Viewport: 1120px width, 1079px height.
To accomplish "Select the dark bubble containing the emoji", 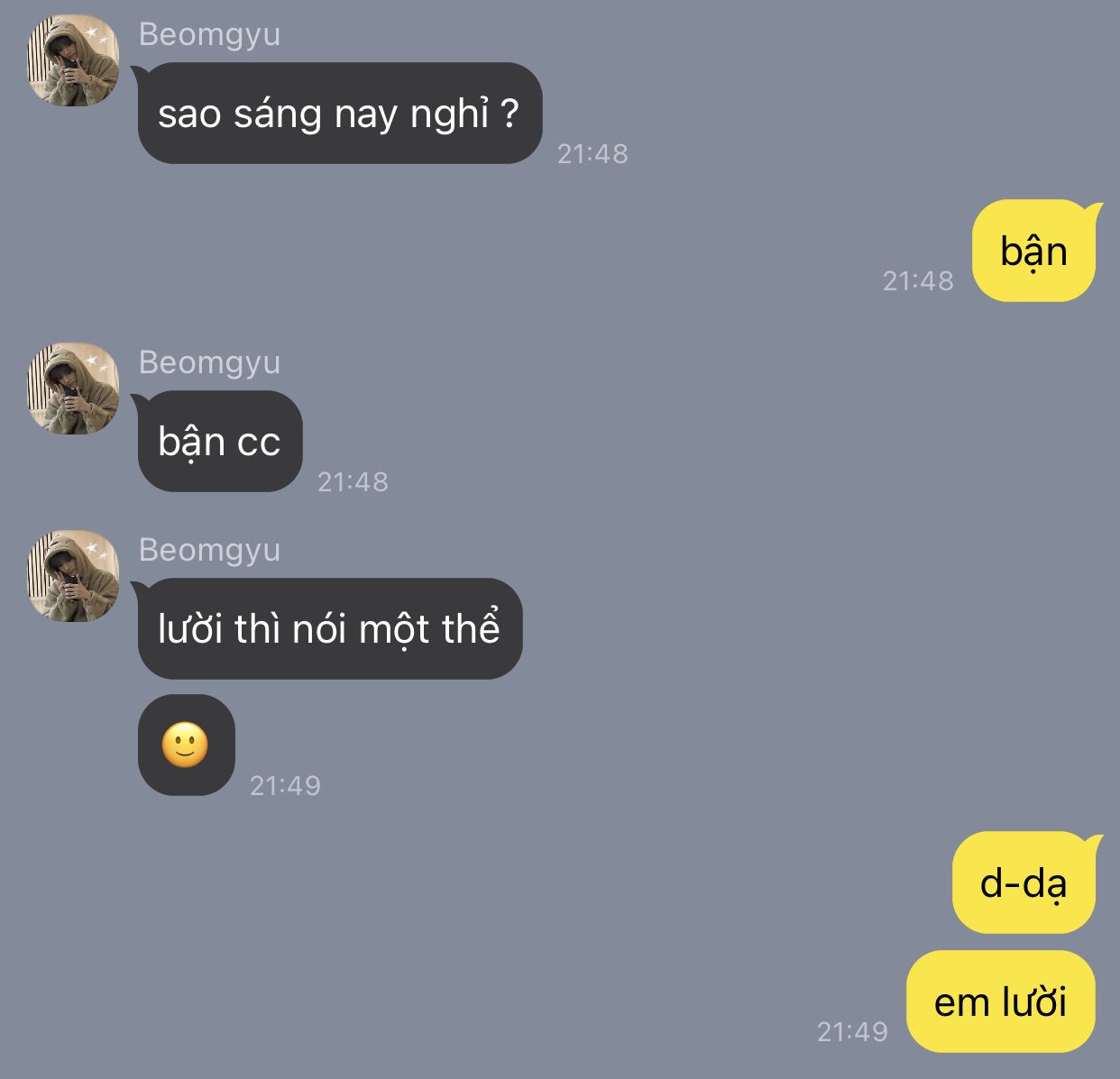I will 186,745.
